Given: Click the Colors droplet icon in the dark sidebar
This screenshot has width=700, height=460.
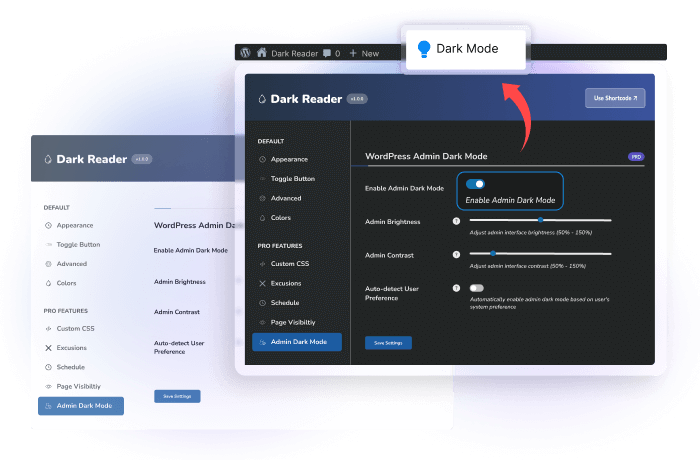Looking at the screenshot, I should (262, 218).
